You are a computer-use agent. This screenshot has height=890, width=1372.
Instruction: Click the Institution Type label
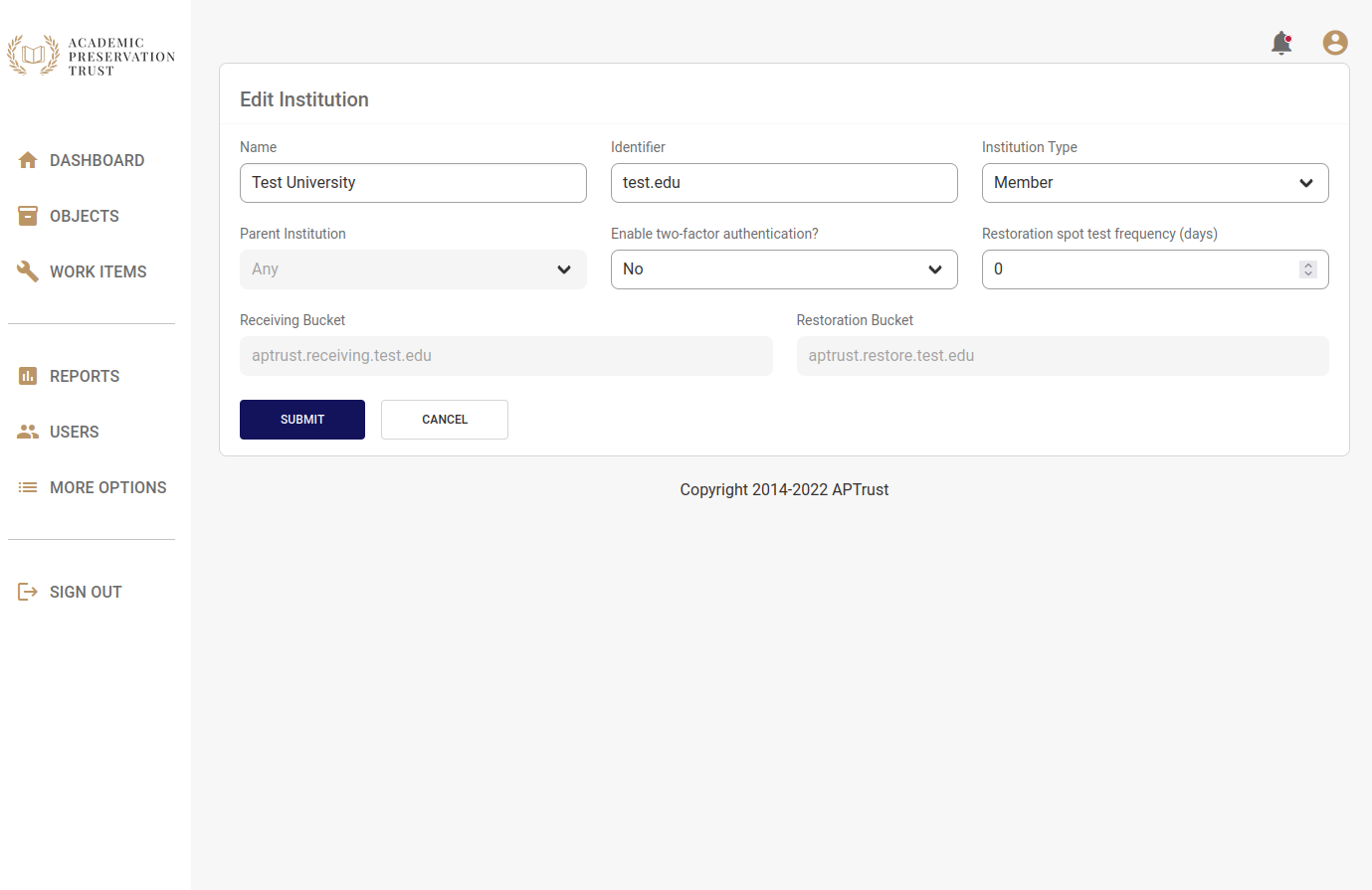[x=1030, y=147]
